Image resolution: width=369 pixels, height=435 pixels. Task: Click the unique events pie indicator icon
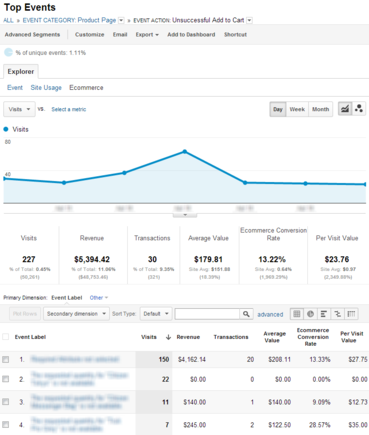pos(8,52)
